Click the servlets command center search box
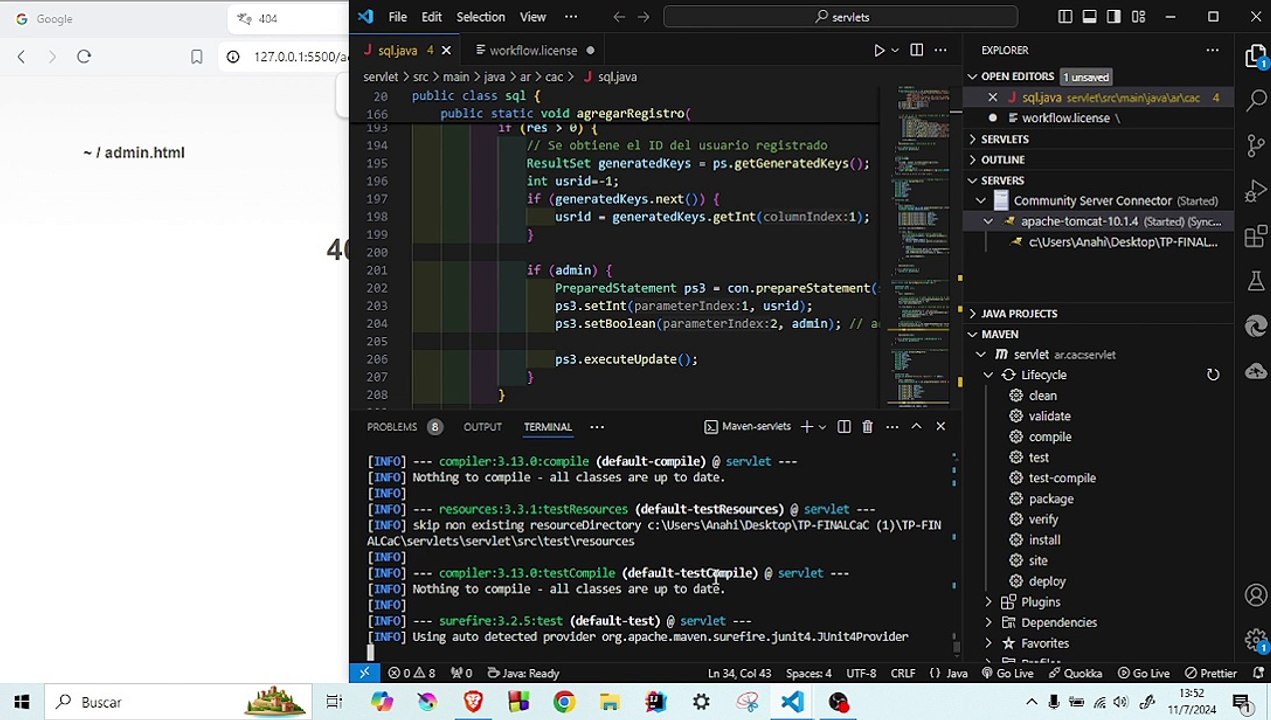The width and height of the screenshot is (1271, 720). (x=841, y=17)
